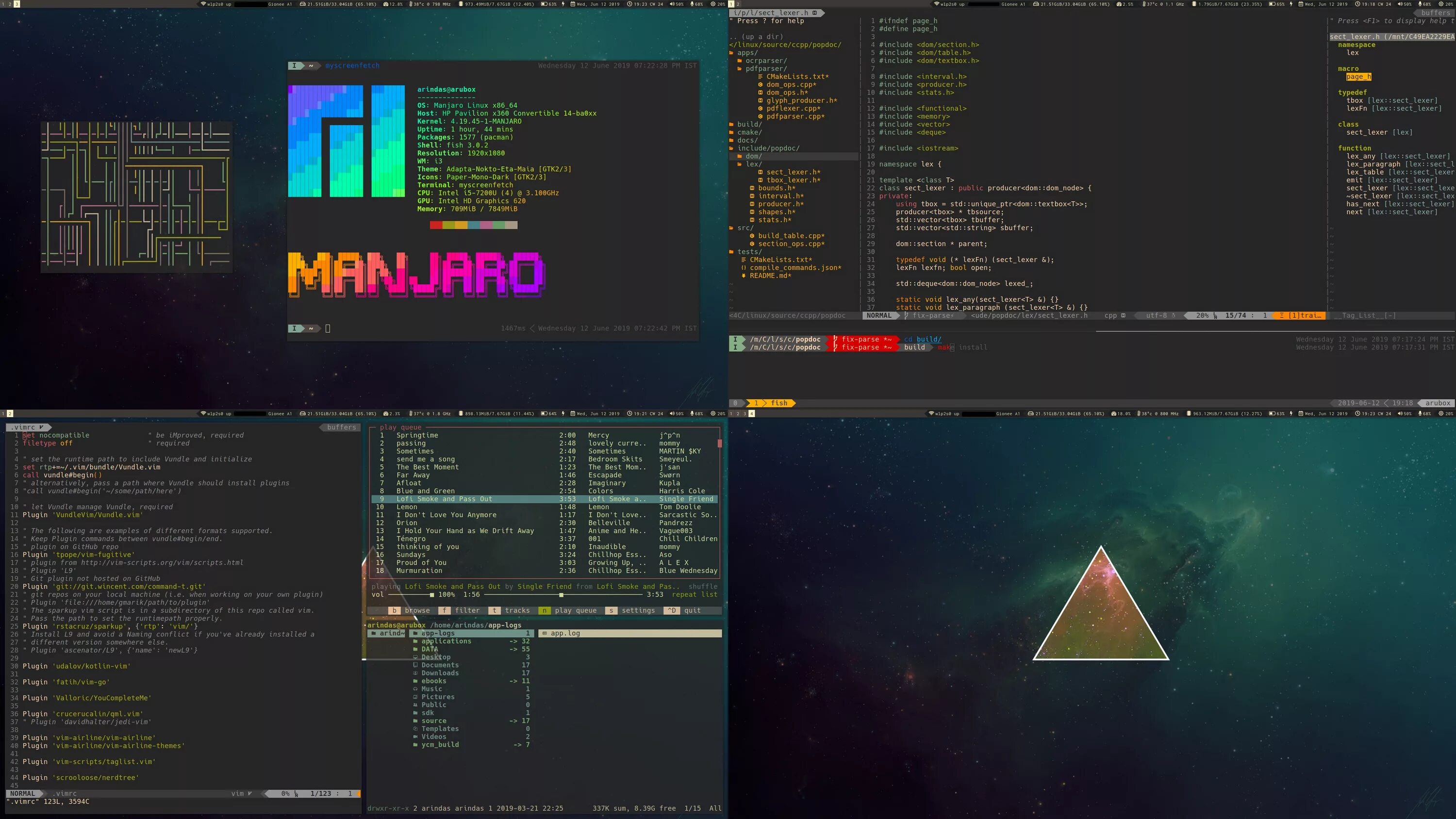
Task: Click the memory icon beside 1.79GiB/7.67GiB
Action: pos(1194,4)
